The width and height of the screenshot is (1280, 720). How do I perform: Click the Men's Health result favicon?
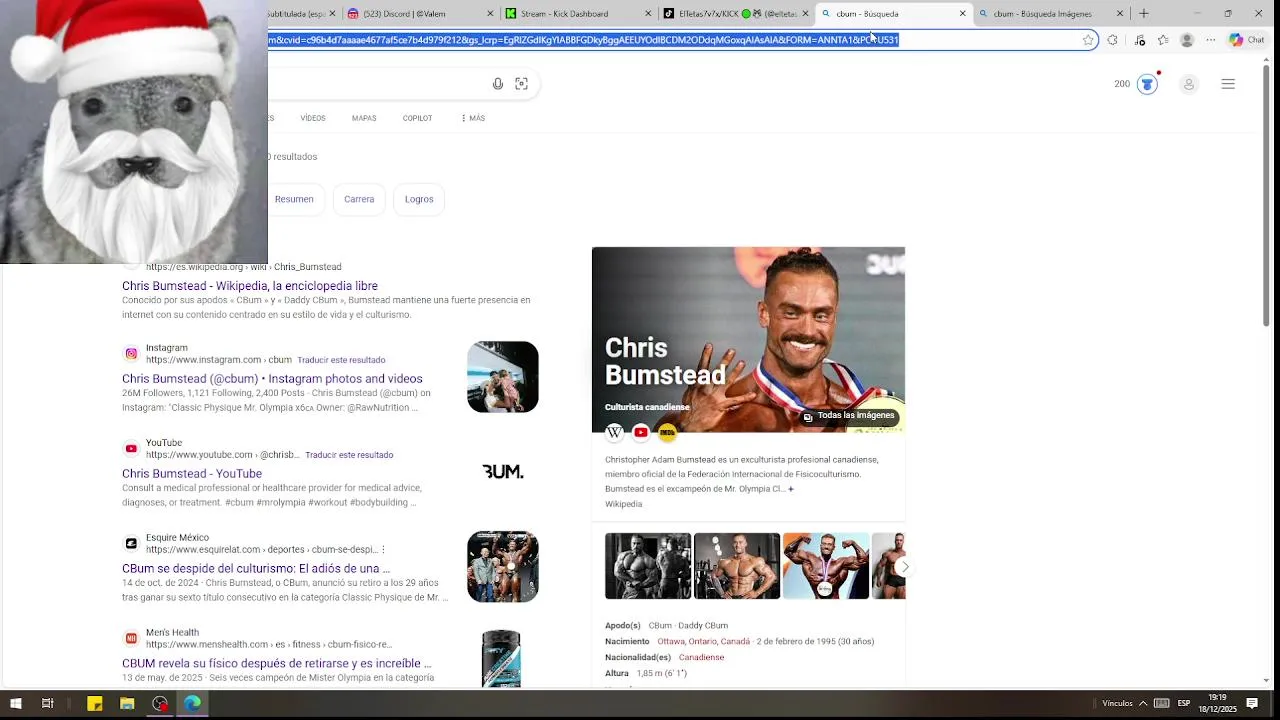131,638
